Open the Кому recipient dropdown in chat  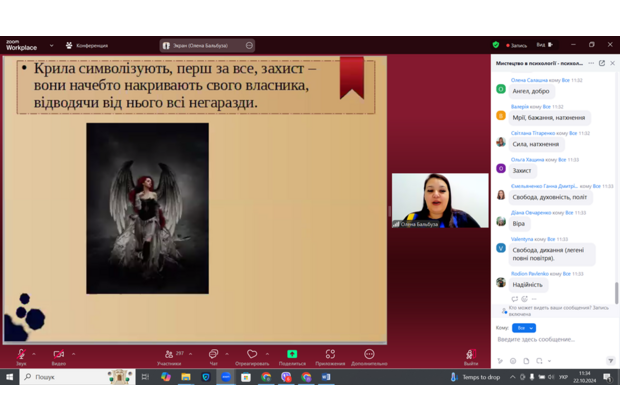[524, 328]
